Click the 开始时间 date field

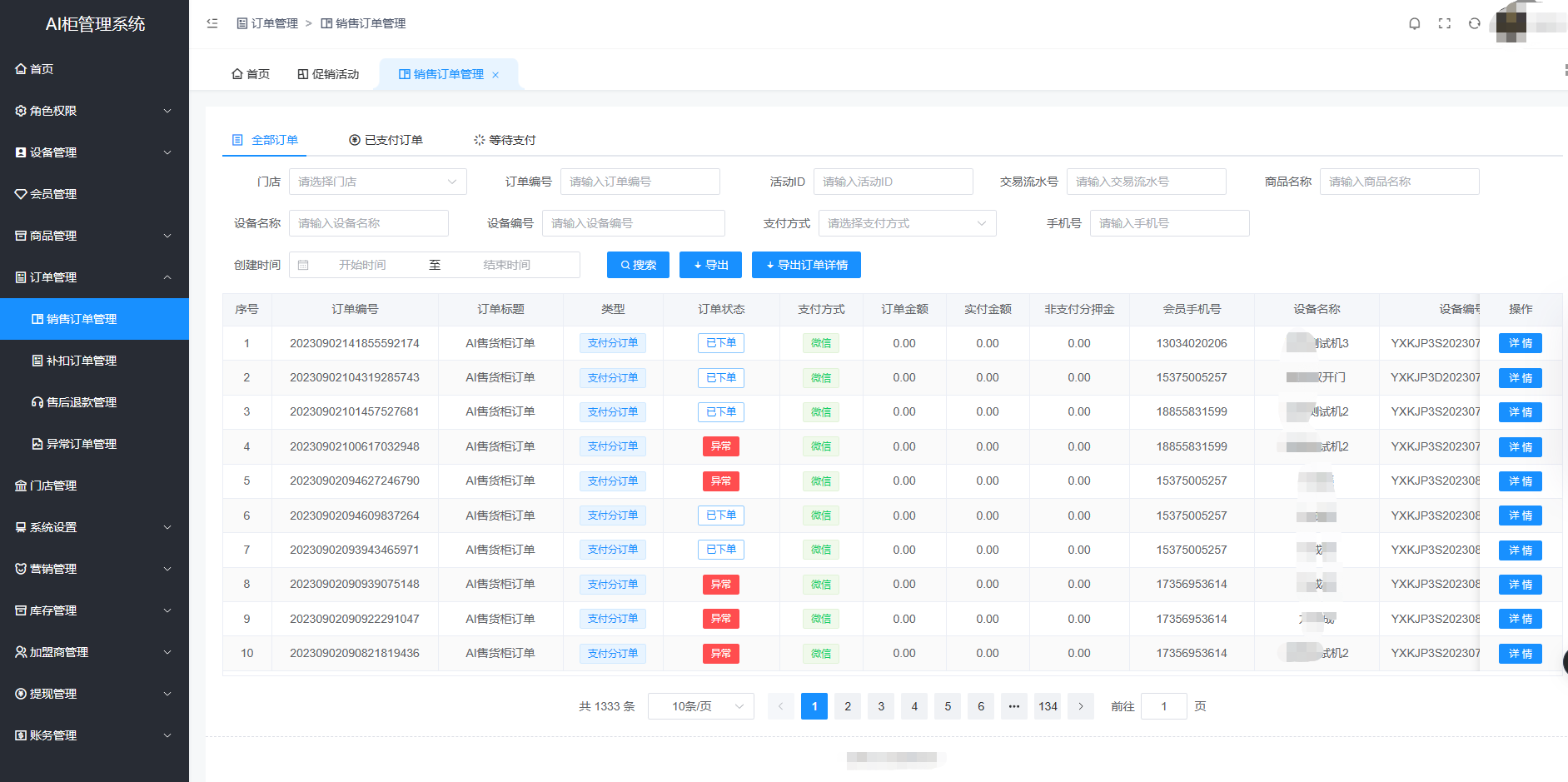(362, 265)
